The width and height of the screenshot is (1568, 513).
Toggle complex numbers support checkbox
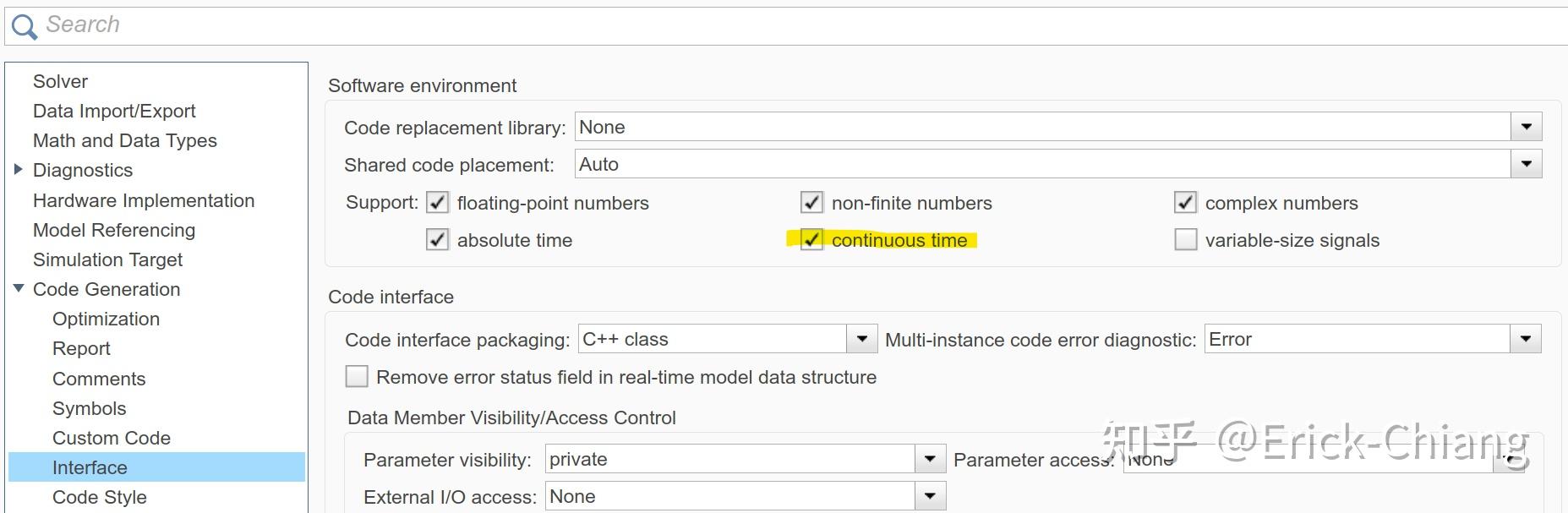tap(1185, 203)
